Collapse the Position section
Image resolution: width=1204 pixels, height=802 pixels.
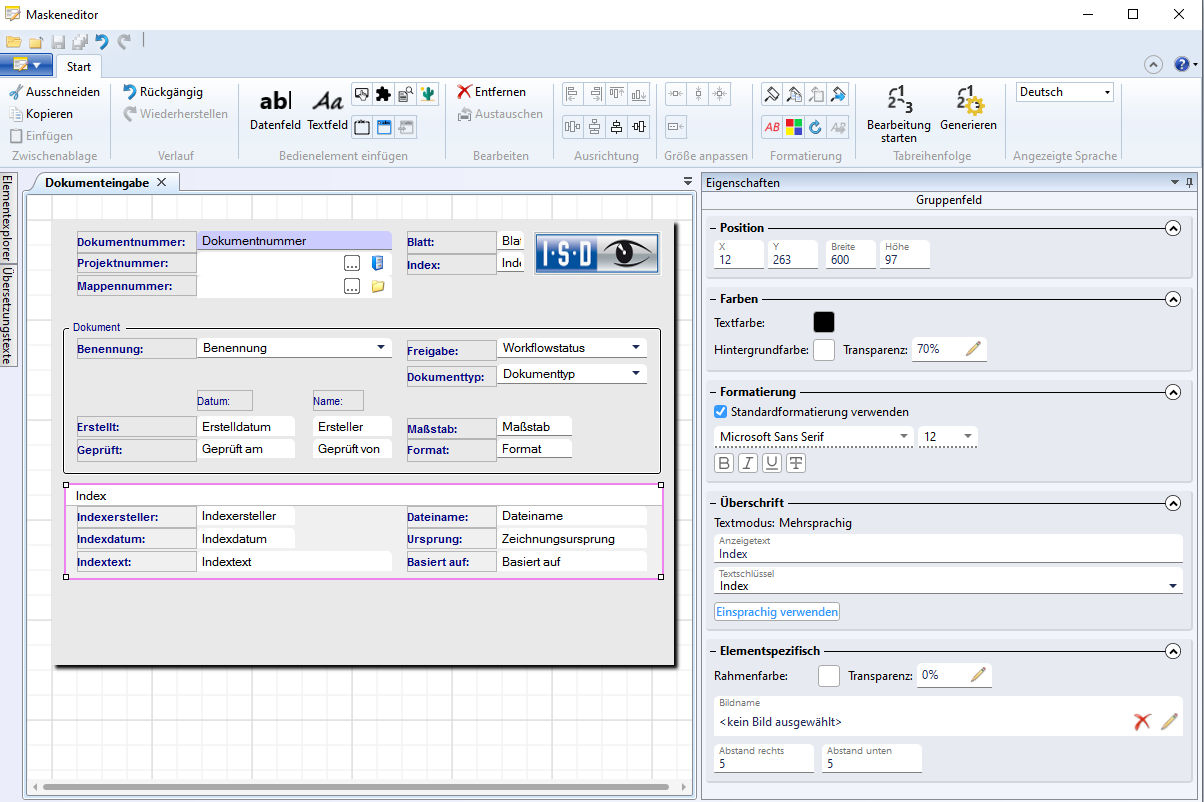[x=1173, y=228]
